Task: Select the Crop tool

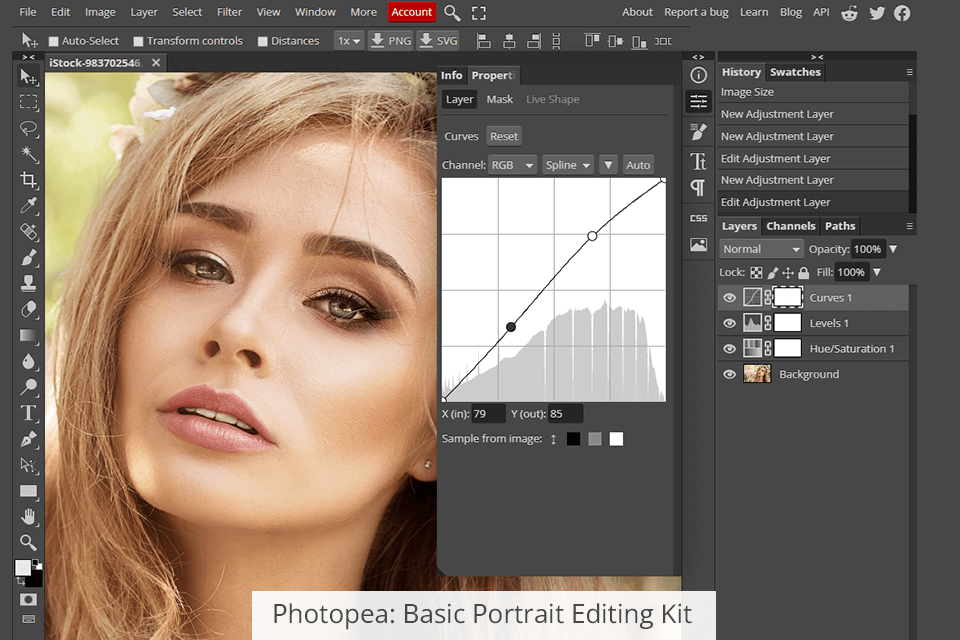Action: click(28, 179)
